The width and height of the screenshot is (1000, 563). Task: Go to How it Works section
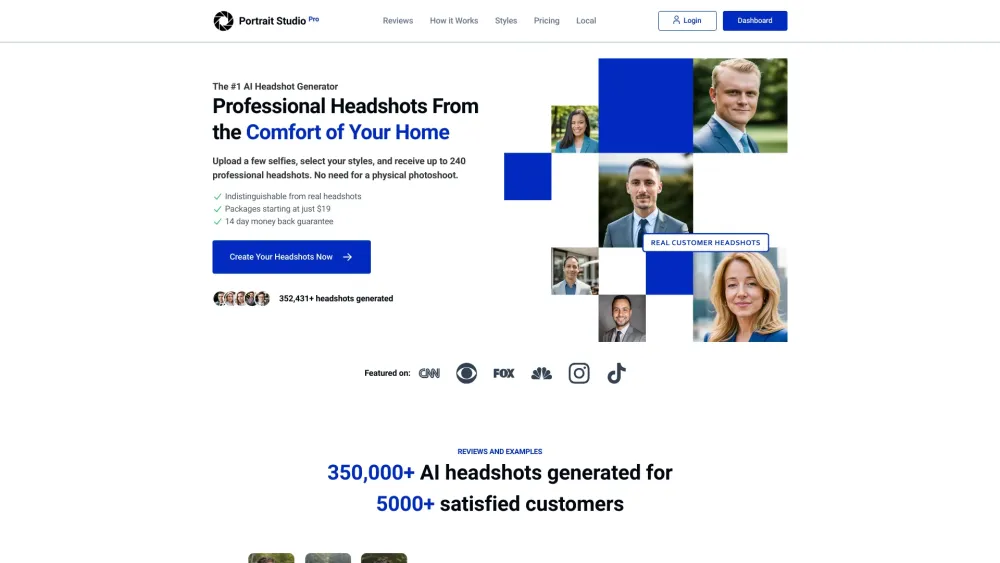[x=454, y=21]
